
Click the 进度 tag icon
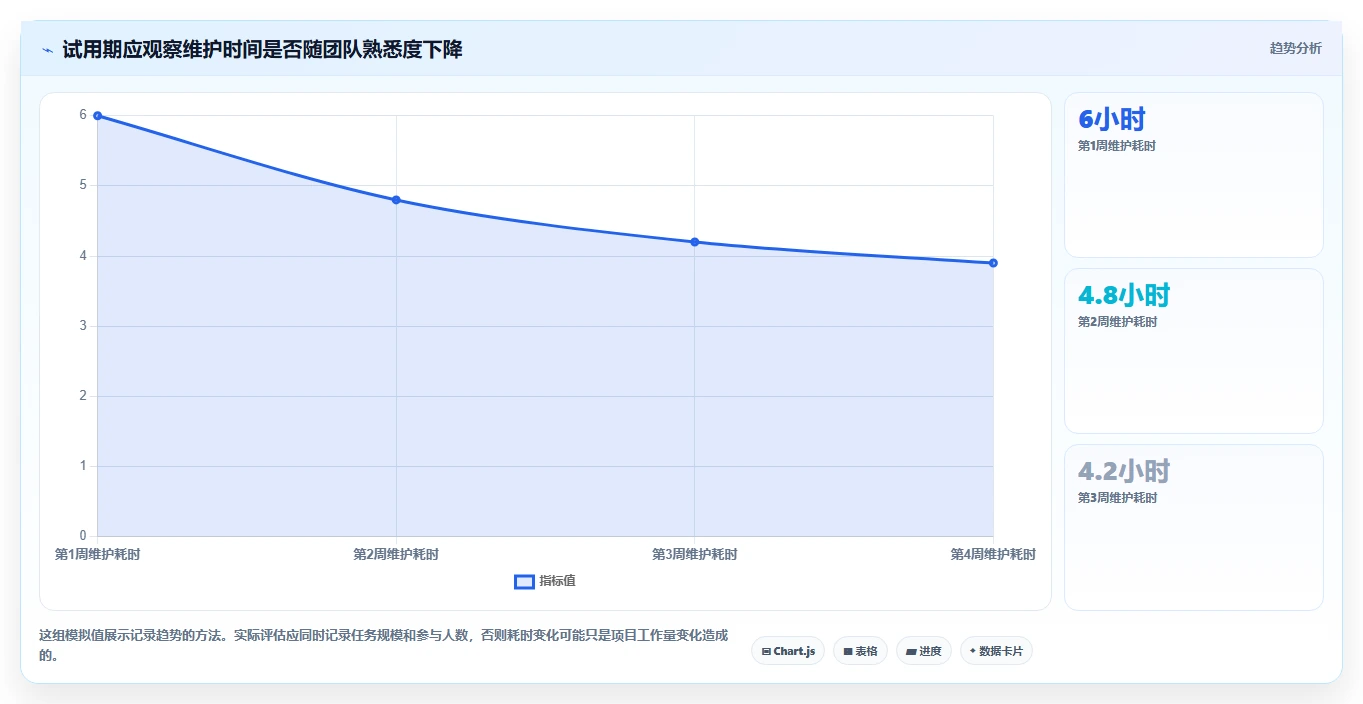click(911, 651)
